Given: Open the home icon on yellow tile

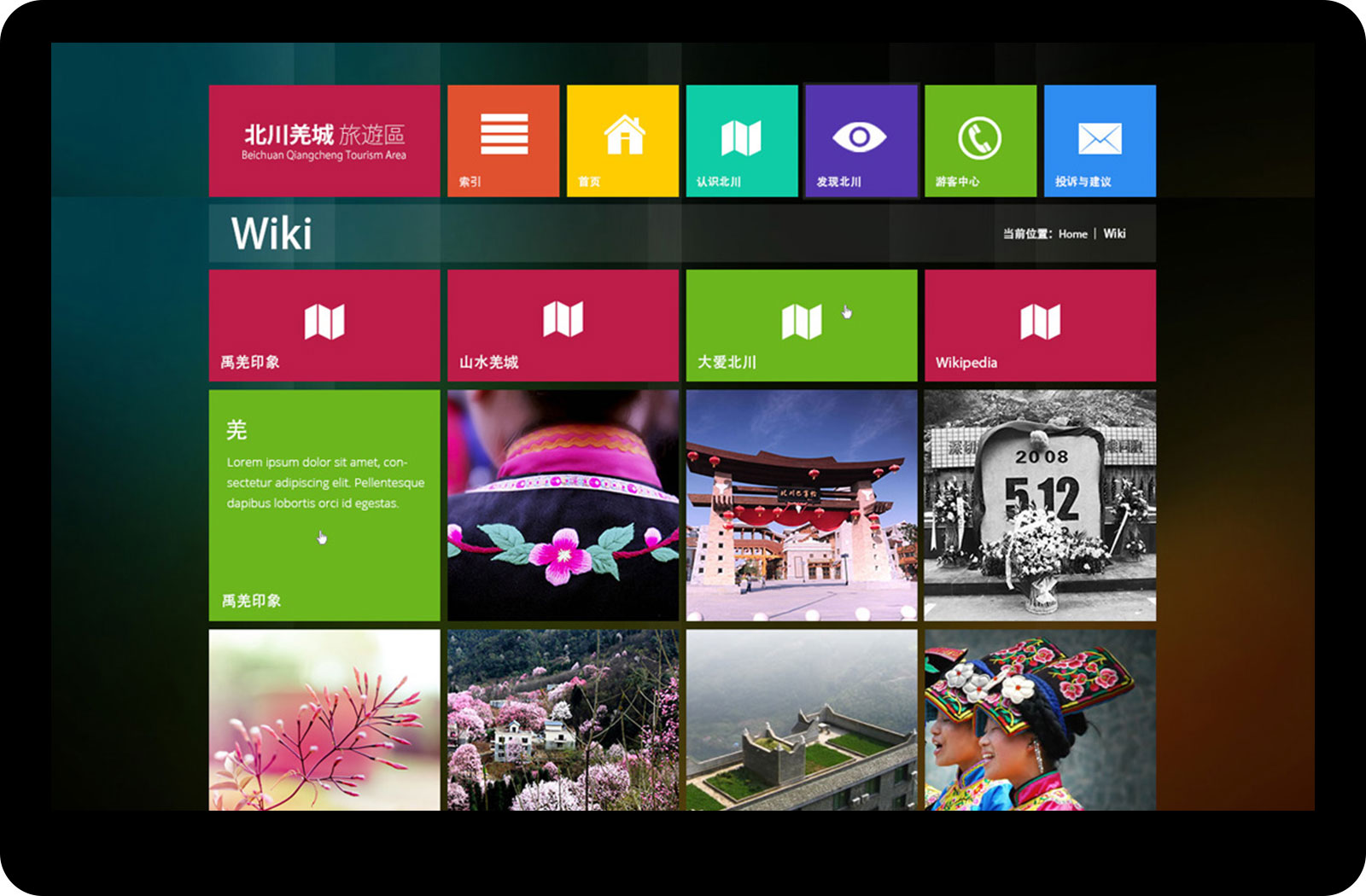Looking at the screenshot, I should [x=623, y=135].
